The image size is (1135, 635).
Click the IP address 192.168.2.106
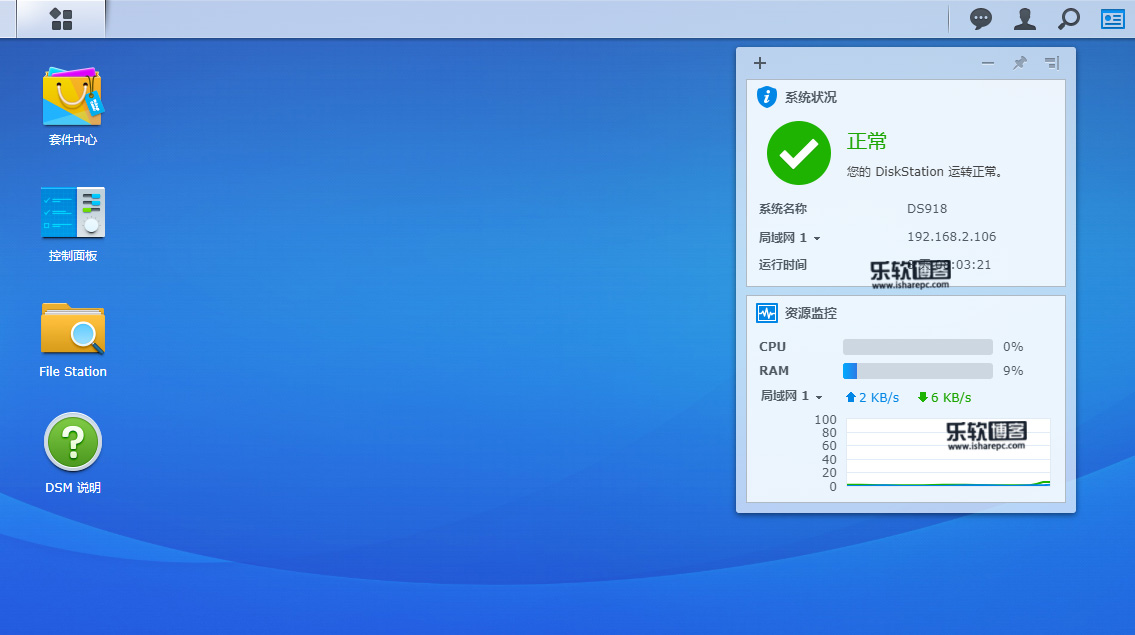[x=951, y=237]
